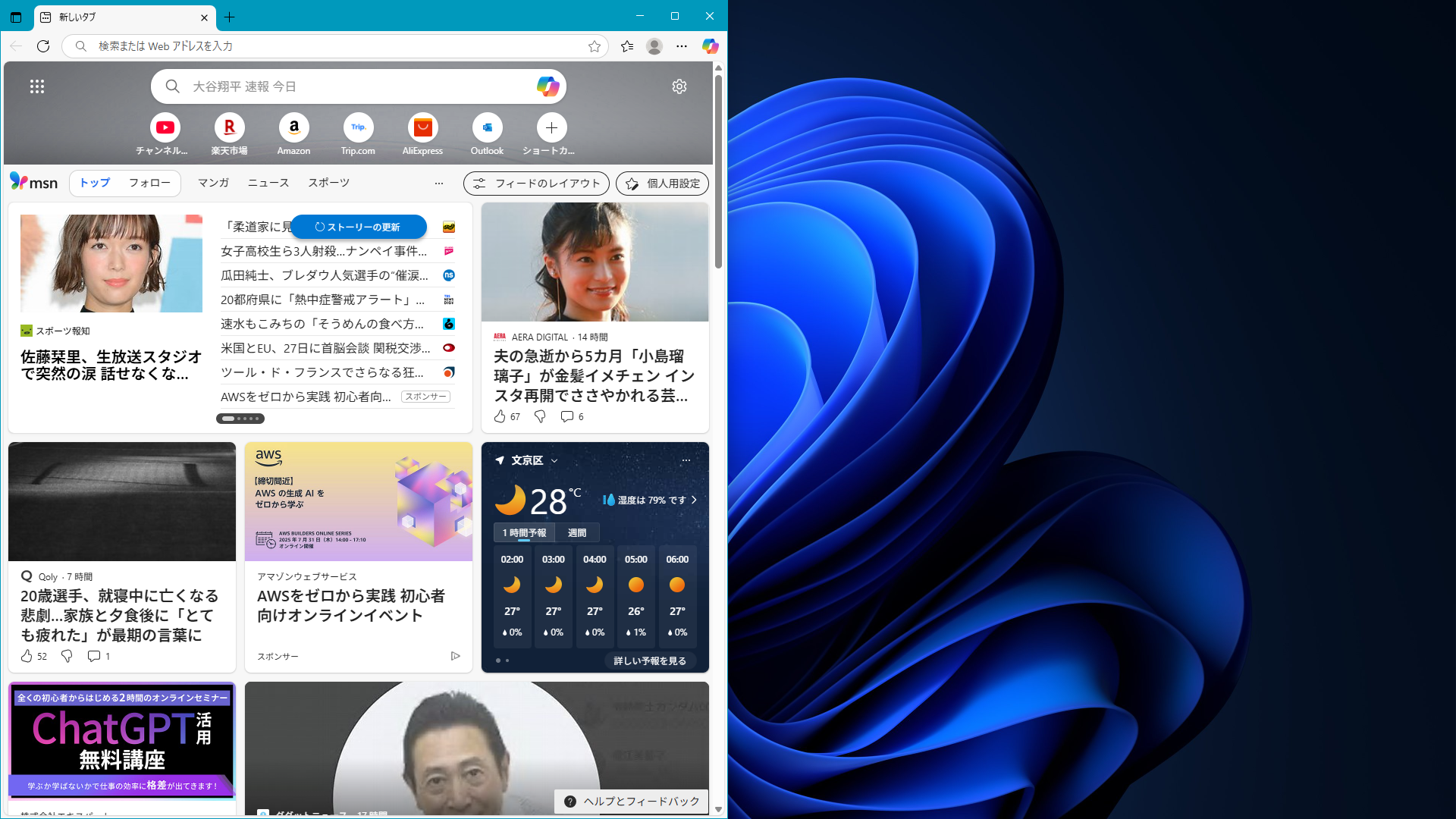
Task: Dislike the Qoly 20-year-old player article
Action: [x=67, y=656]
